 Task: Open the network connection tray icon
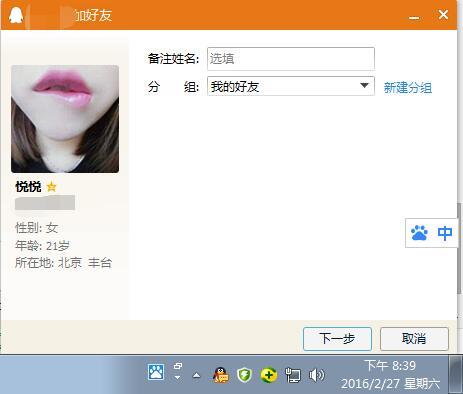click(293, 375)
